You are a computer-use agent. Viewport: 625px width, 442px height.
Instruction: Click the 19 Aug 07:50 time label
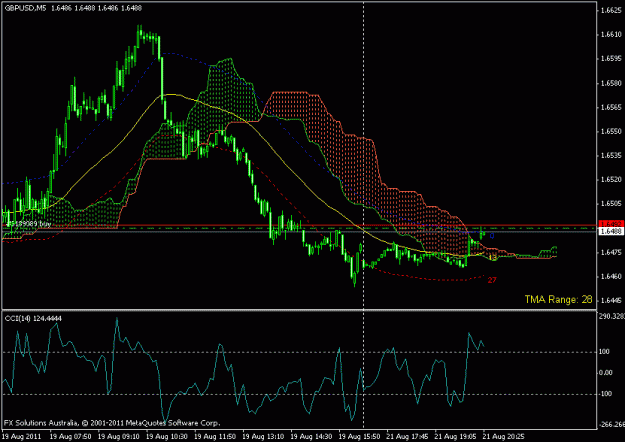pos(71,436)
